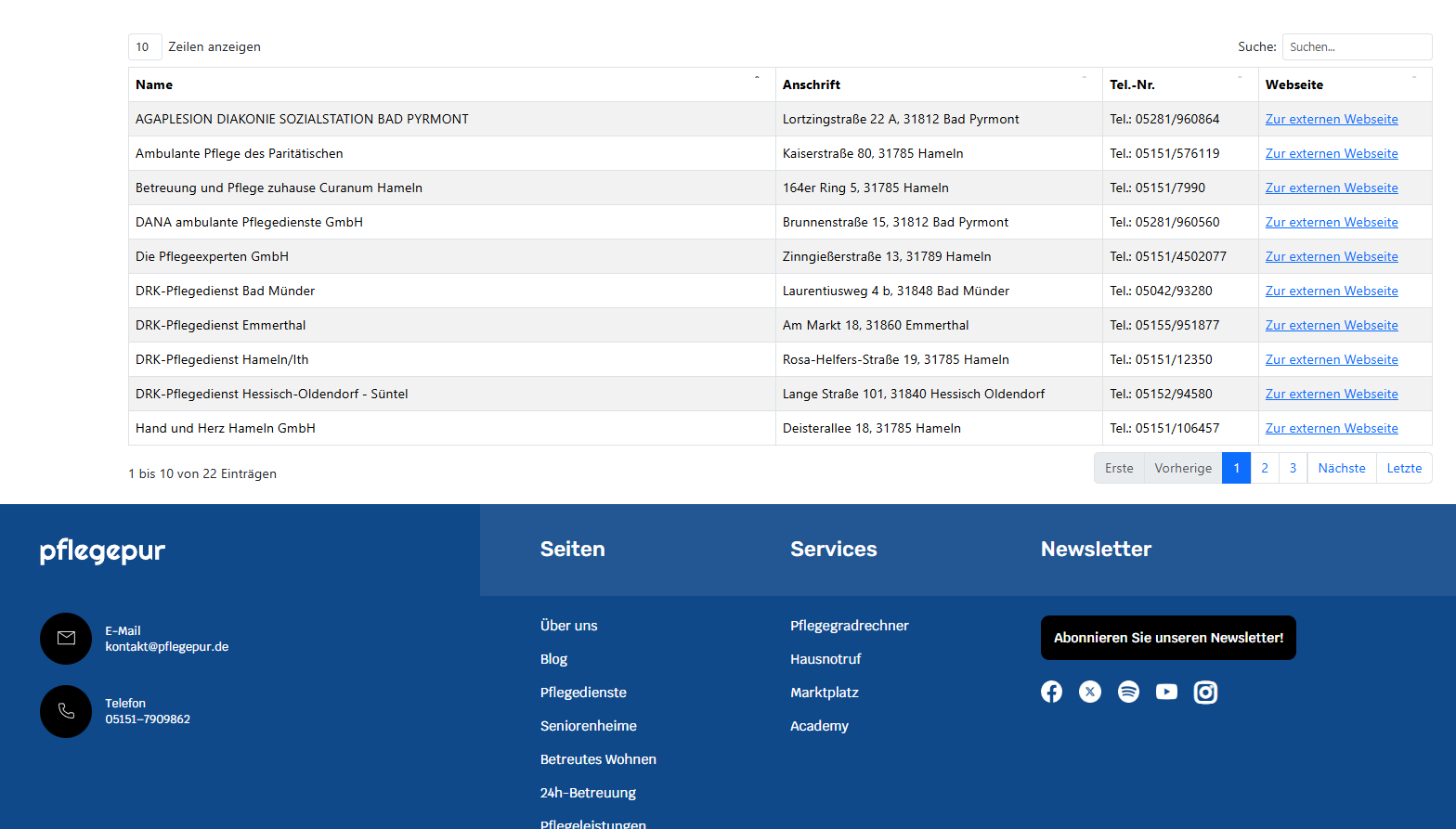Viewport: 1456px width, 829px height.
Task: Open the Facebook social icon
Action: pyautogui.click(x=1051, y=692)
